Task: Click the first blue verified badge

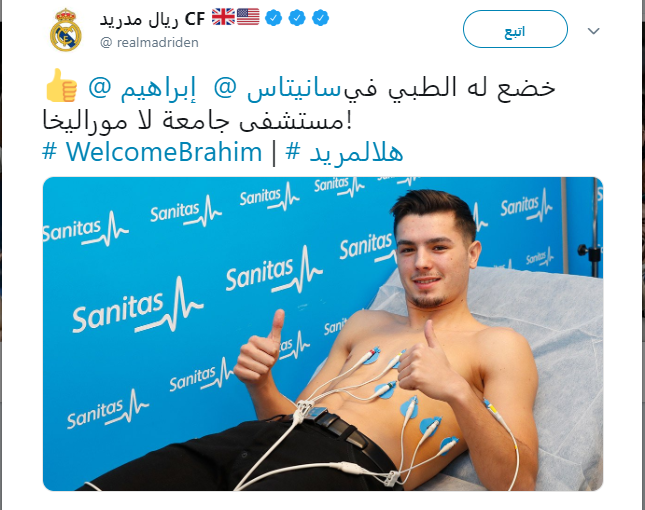Action: coord(274,18)
